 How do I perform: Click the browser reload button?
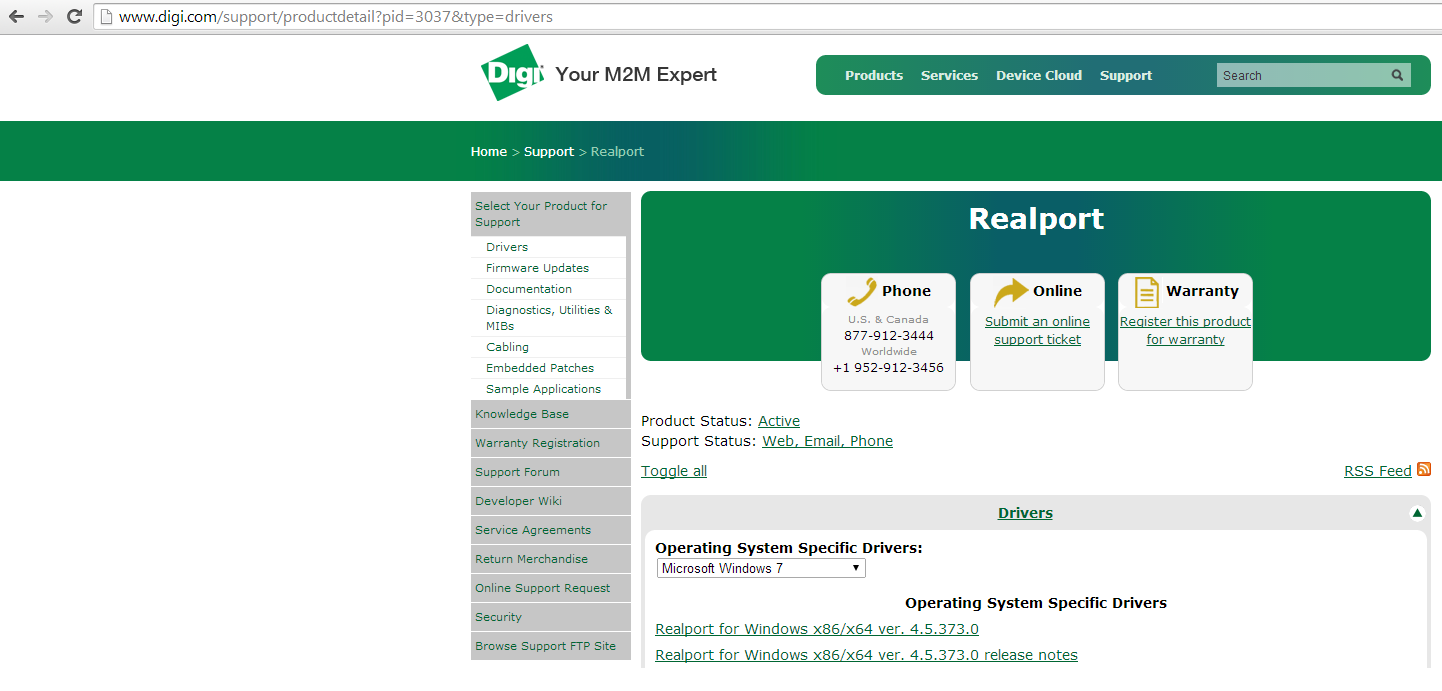pyautogui.click(x=74, y=16)
